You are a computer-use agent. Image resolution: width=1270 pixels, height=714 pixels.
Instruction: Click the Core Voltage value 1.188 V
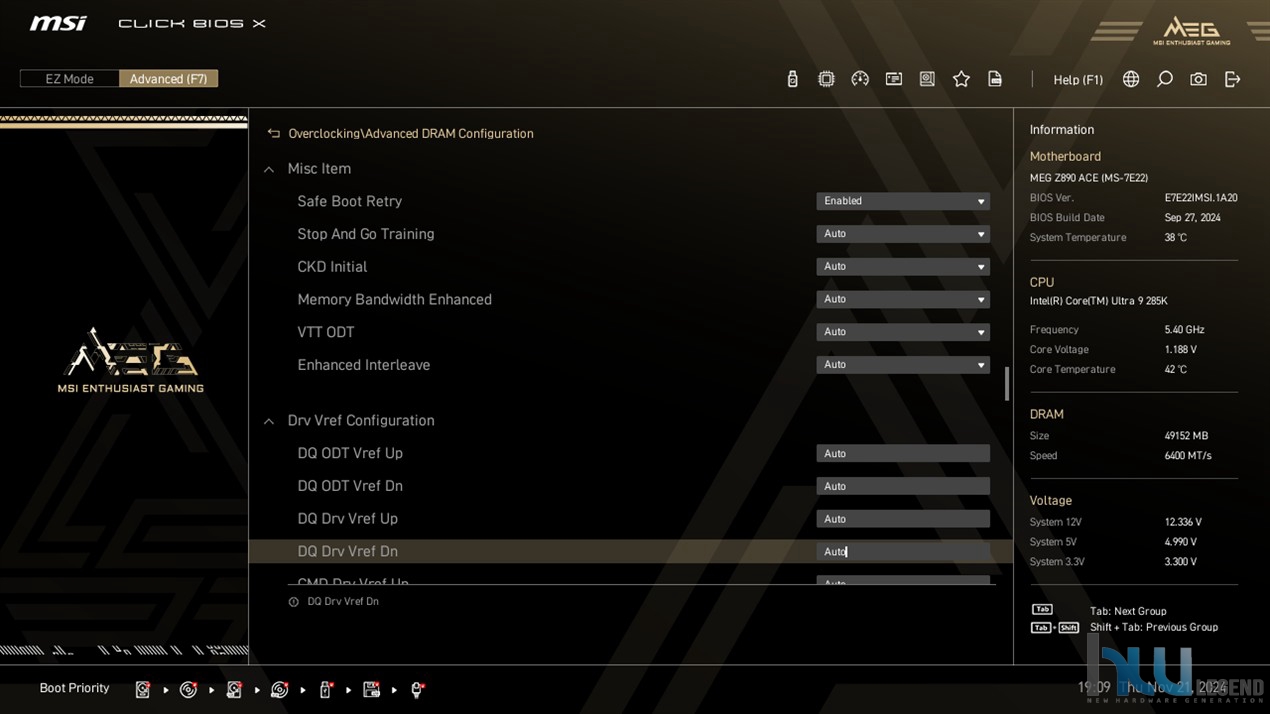tap(1181, 350)
